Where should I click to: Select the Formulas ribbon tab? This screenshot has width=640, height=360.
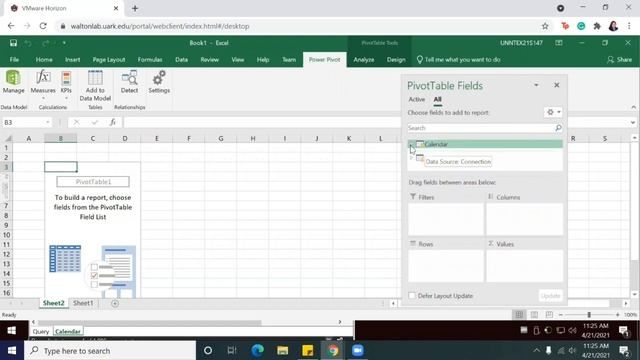[150, 60]
